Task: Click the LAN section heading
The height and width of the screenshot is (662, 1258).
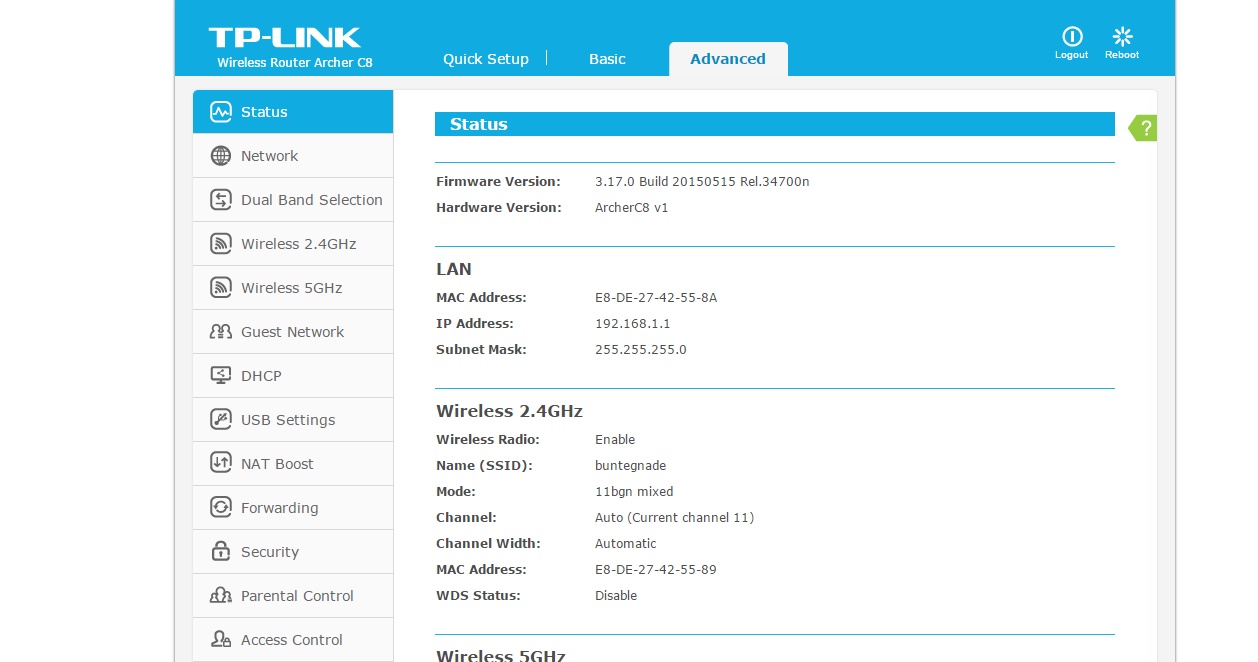Action: pos(454,269)
